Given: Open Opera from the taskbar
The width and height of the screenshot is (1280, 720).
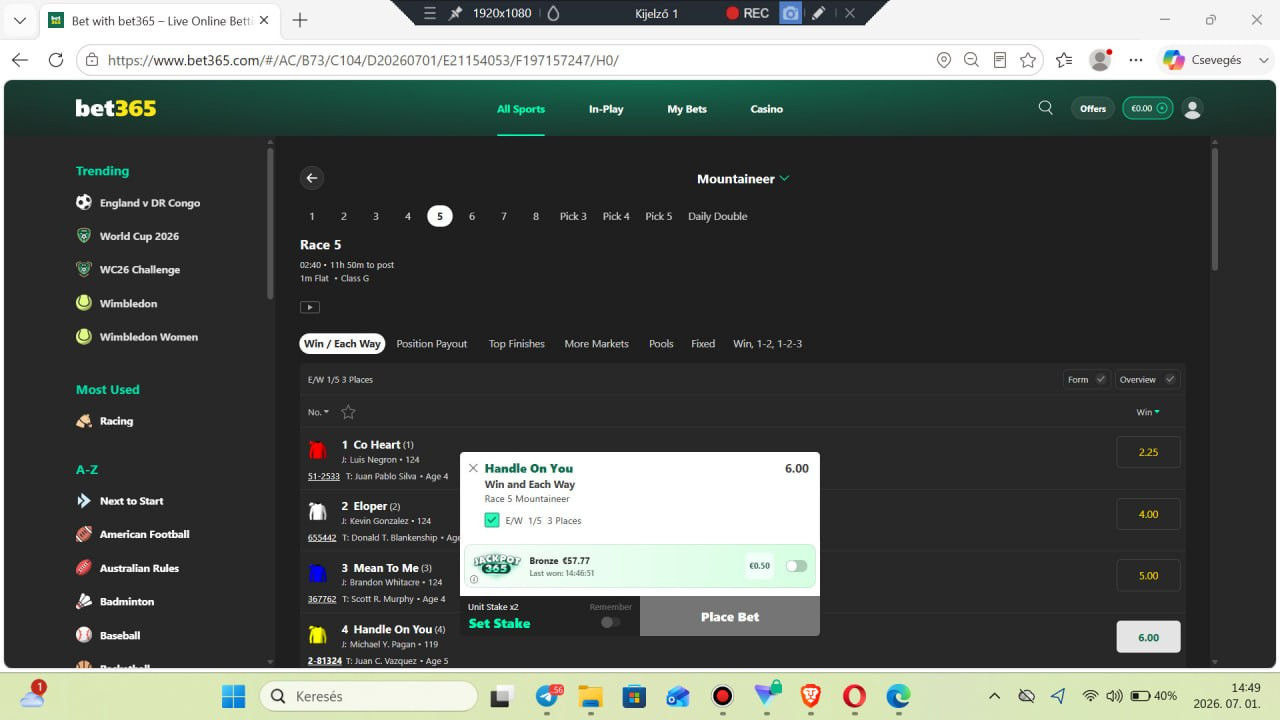Looking at the screenshot, I should (x=854, y=696).
